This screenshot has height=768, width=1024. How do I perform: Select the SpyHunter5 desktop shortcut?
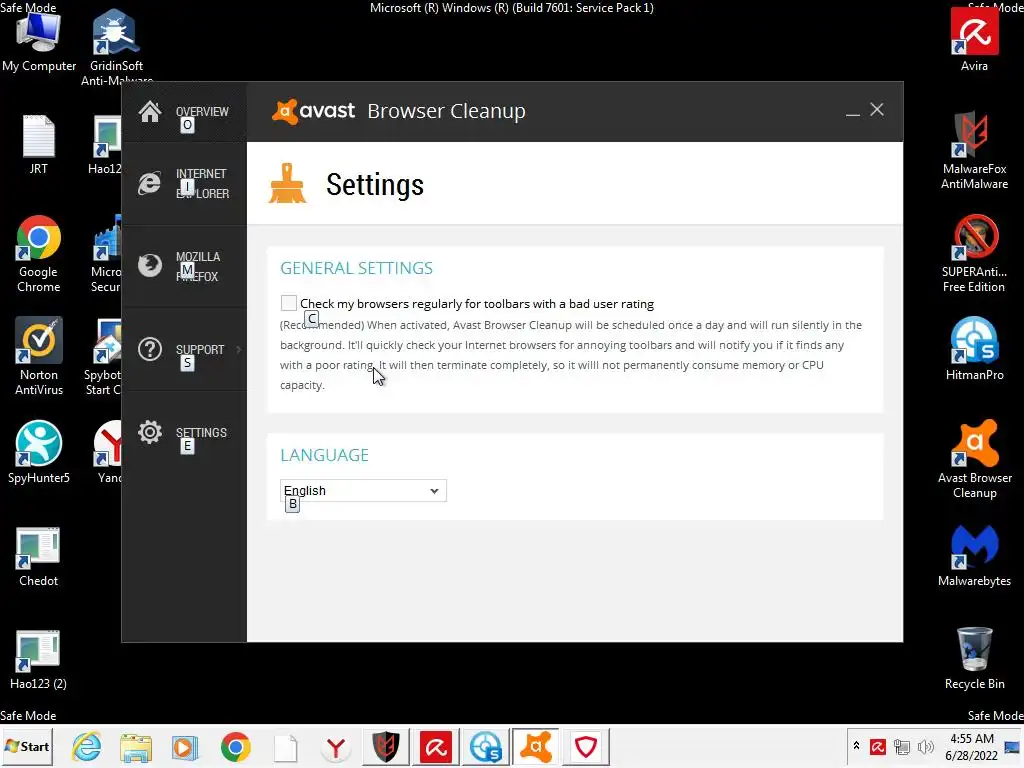(x=39, y=453)
